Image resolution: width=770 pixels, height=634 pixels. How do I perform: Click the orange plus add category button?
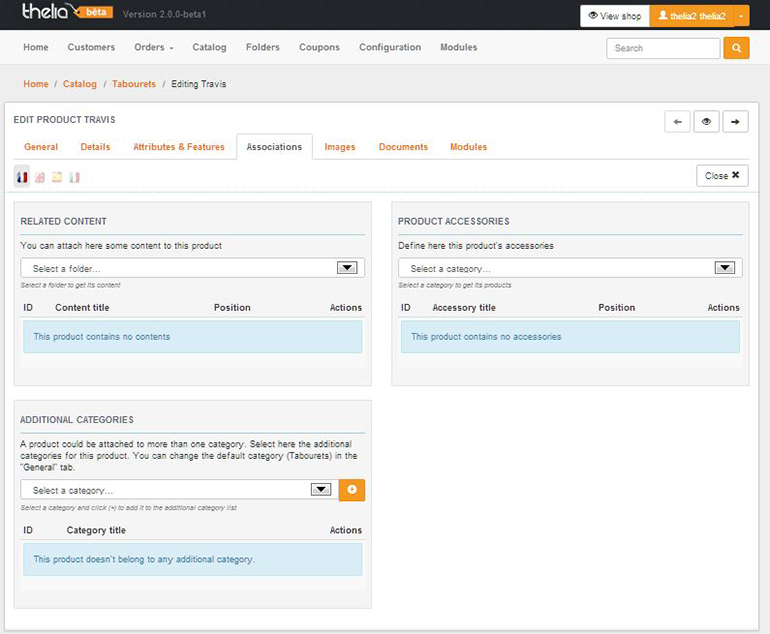pyautogui.click(x=352, y=490)
